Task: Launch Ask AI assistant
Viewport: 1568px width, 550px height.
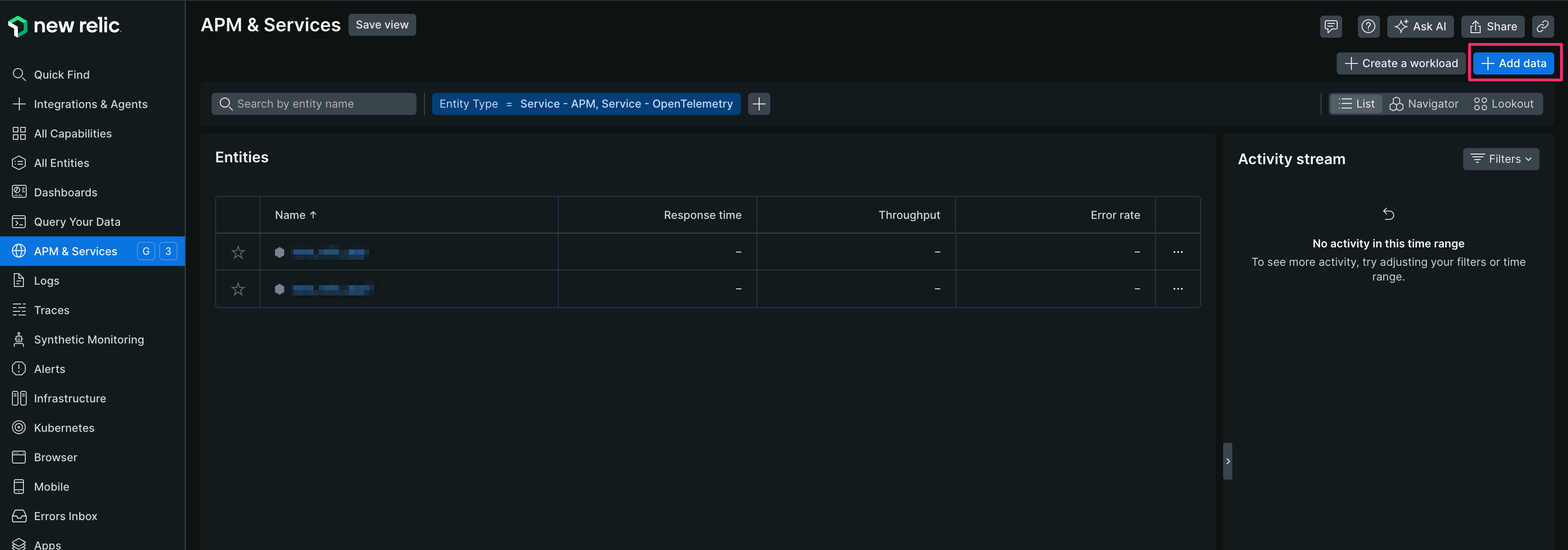Action: (x=1420, y=26)
